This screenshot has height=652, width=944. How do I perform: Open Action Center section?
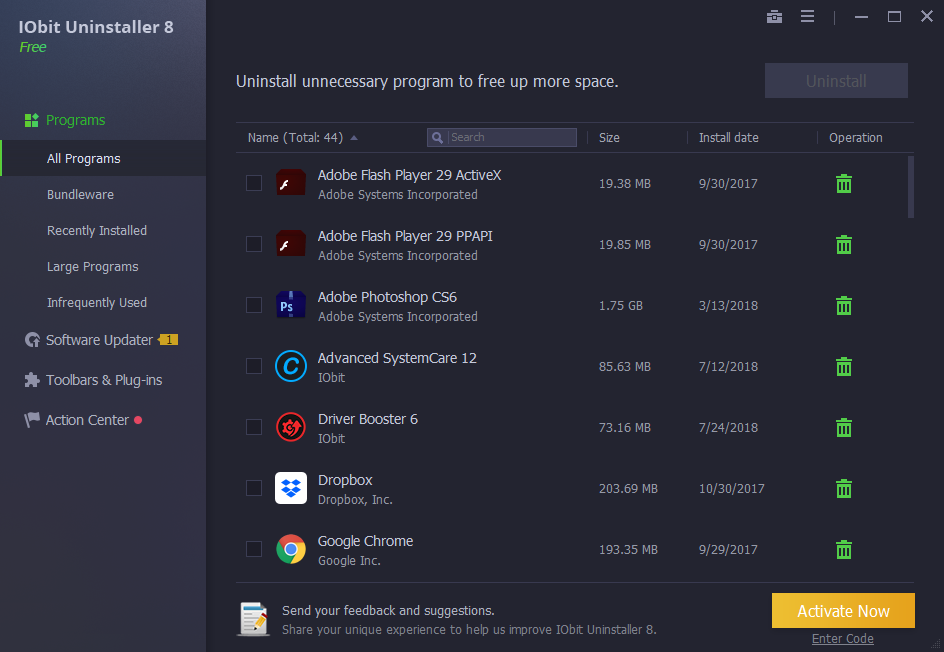pos(87,420)
